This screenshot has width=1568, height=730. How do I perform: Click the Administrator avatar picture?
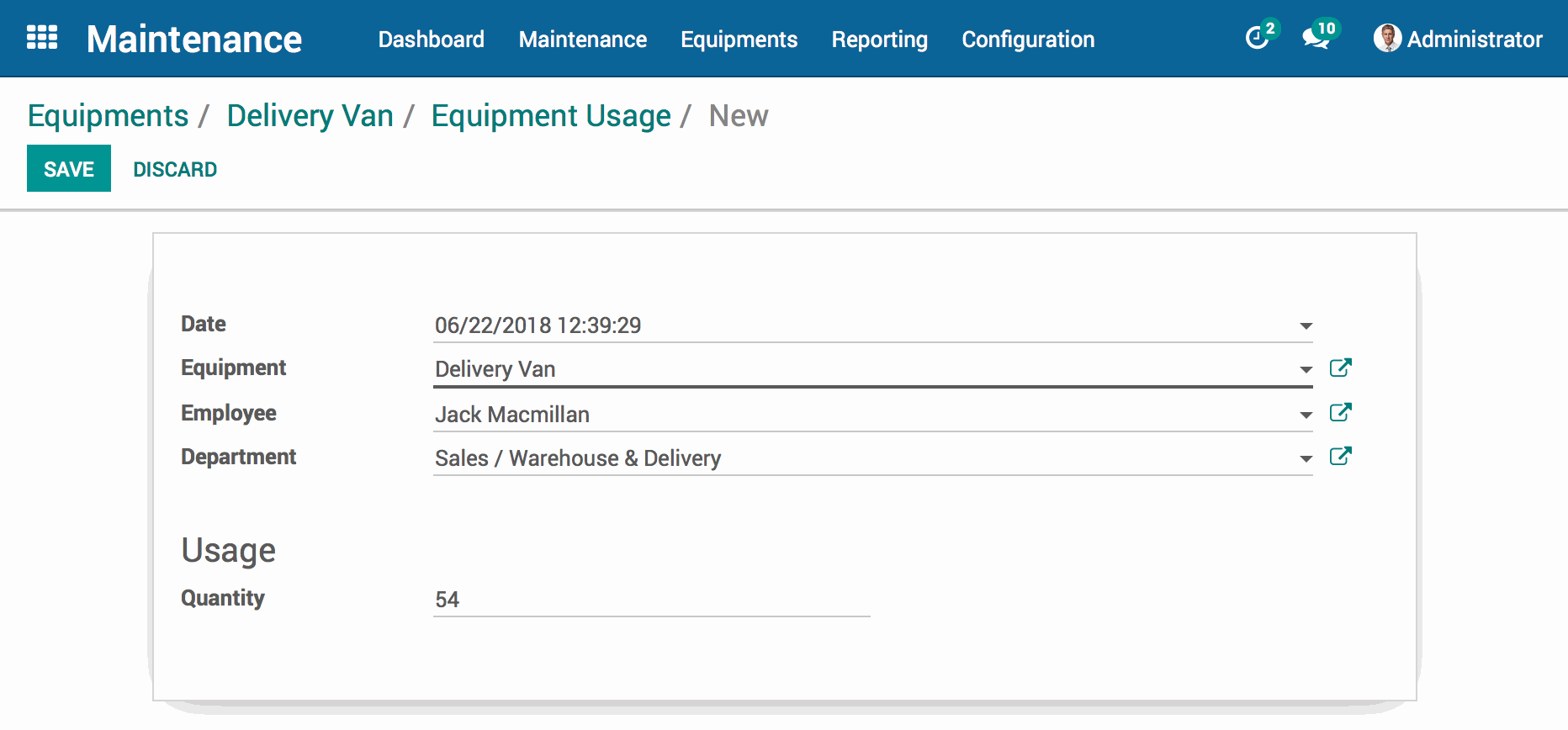[x=1387, y=38]
